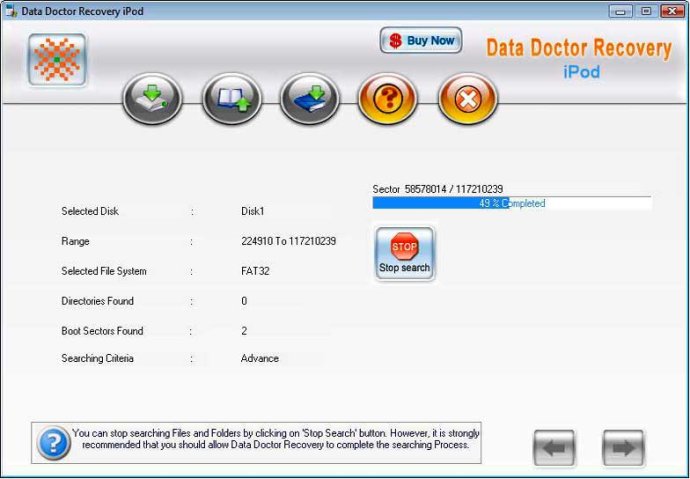
Task: Click the 'Sector 58578014 / 117210239' text
Action: click(x=437, y=189)
